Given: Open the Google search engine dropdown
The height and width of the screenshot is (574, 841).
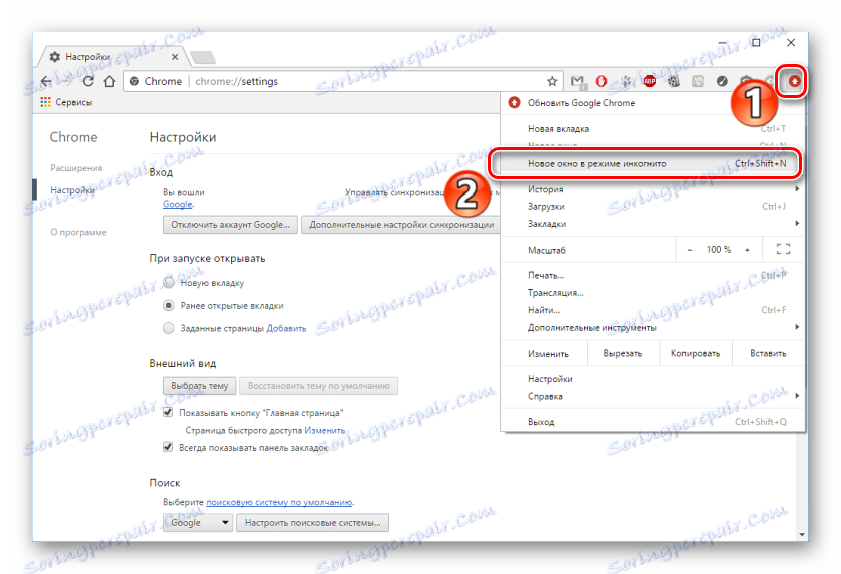Looking at the screenshot, I should tap(198, 523).
